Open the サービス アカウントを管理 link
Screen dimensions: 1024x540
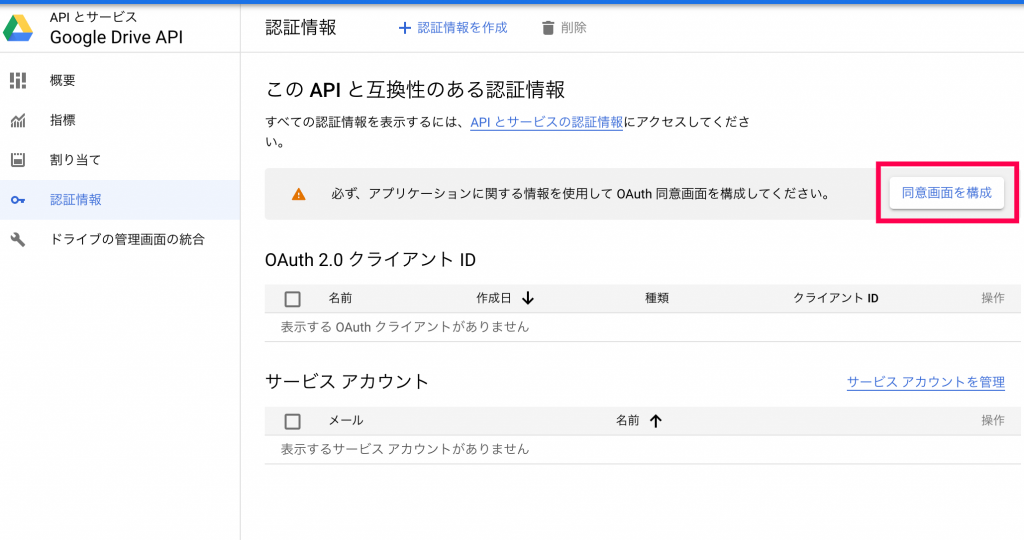click(x=925, y=382)
